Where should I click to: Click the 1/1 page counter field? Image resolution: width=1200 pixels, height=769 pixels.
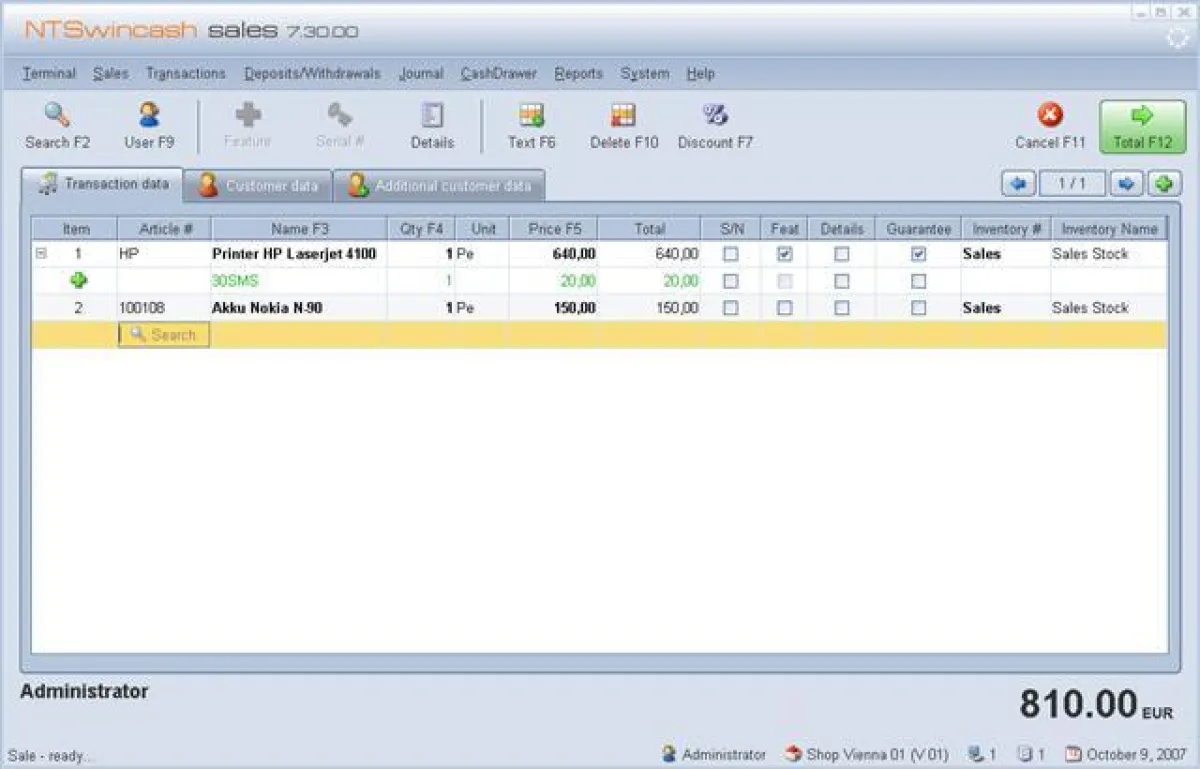[1073, 183]
